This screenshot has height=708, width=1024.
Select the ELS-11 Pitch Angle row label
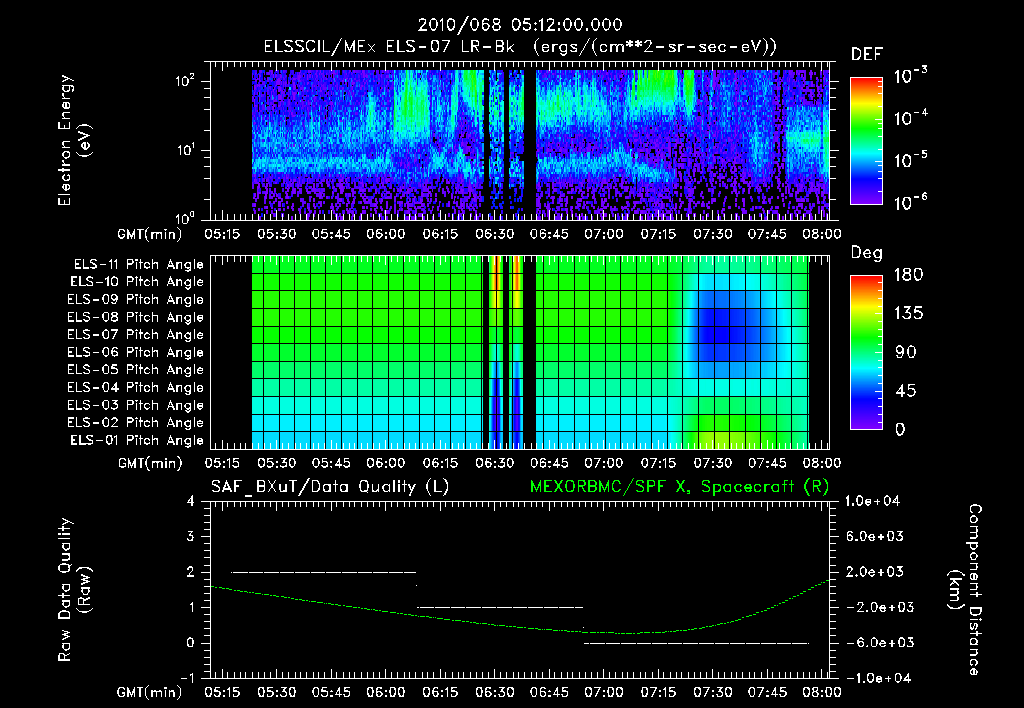pyautogui.click(x=138, y=265)
